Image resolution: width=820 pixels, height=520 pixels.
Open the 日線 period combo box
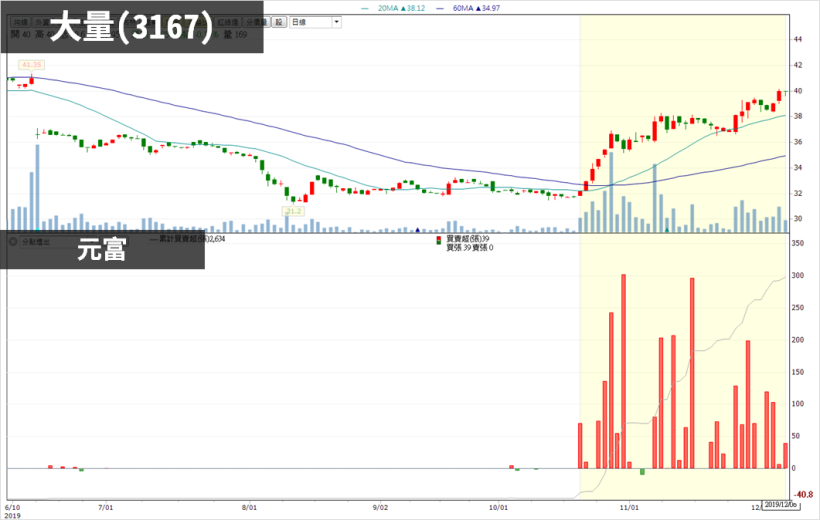pos(315,22)
